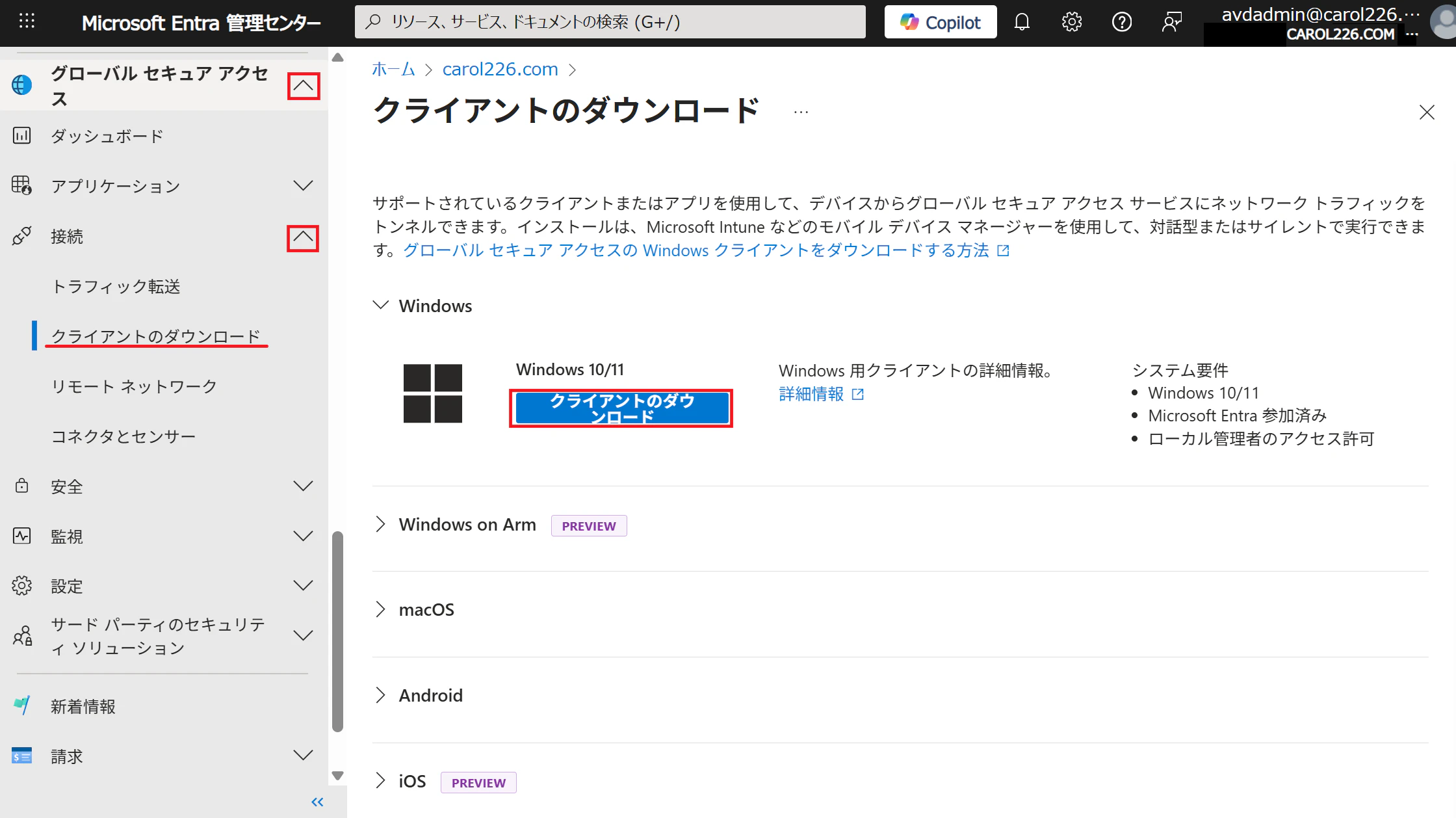Viewport: 1456px width, 818px height.
Task: Click the ダッシュボード dashboard icon
Action: (x=21, y=135)
